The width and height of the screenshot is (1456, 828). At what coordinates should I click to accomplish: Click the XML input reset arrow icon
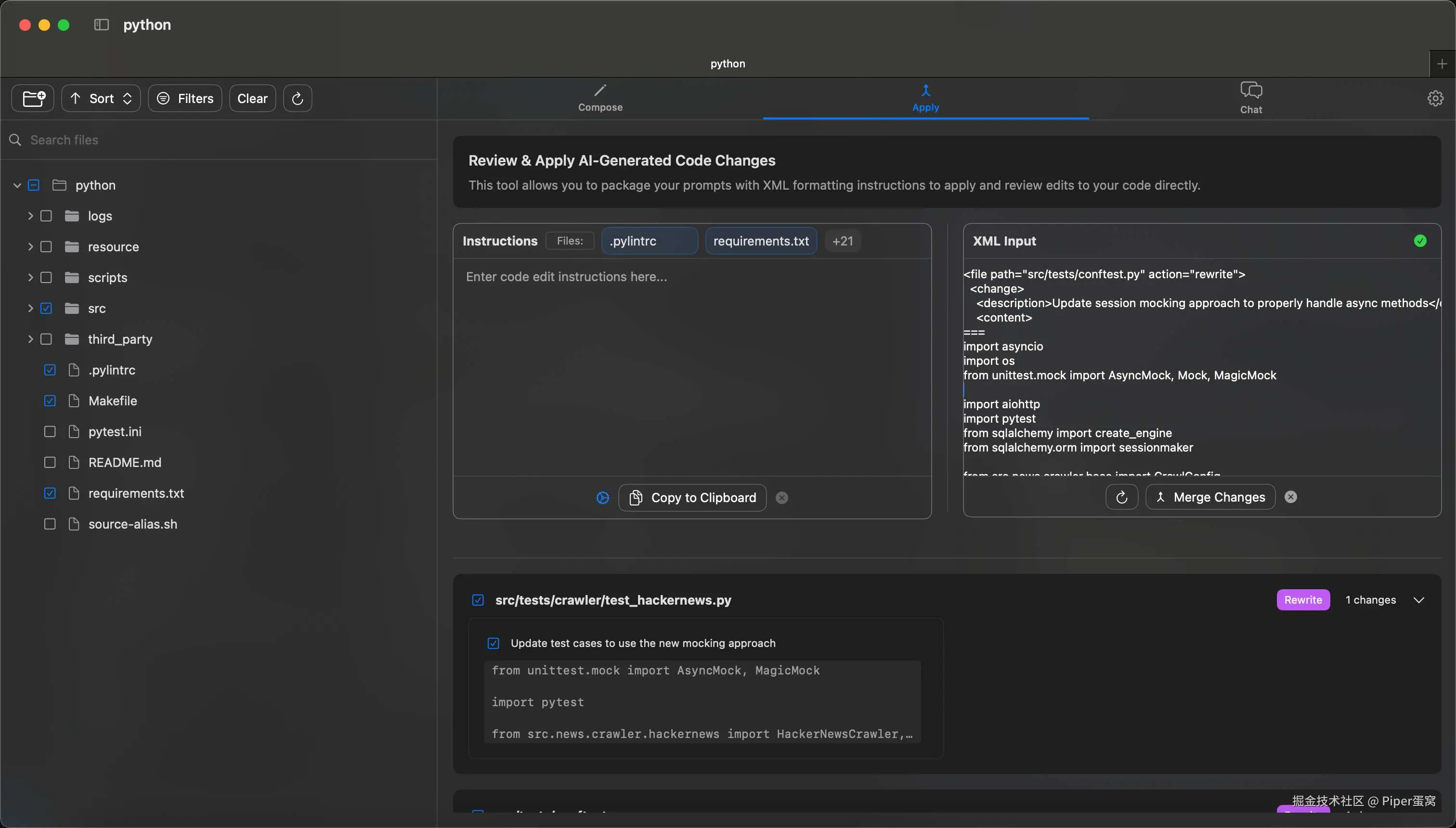(x=1121, y=497)
